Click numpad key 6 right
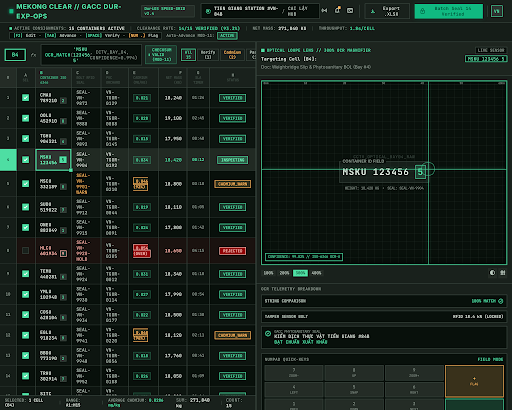 414,390
